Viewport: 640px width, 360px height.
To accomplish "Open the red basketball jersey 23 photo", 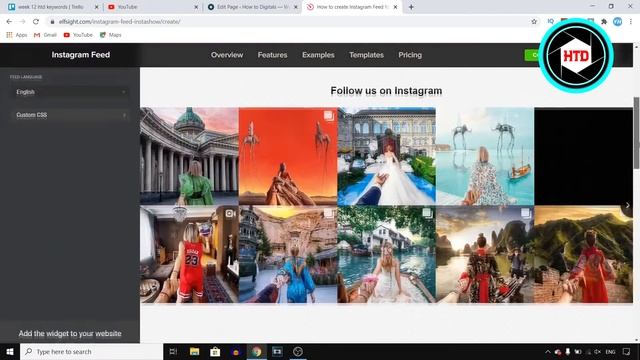I will pyautogui.click(x=189, y=254).
